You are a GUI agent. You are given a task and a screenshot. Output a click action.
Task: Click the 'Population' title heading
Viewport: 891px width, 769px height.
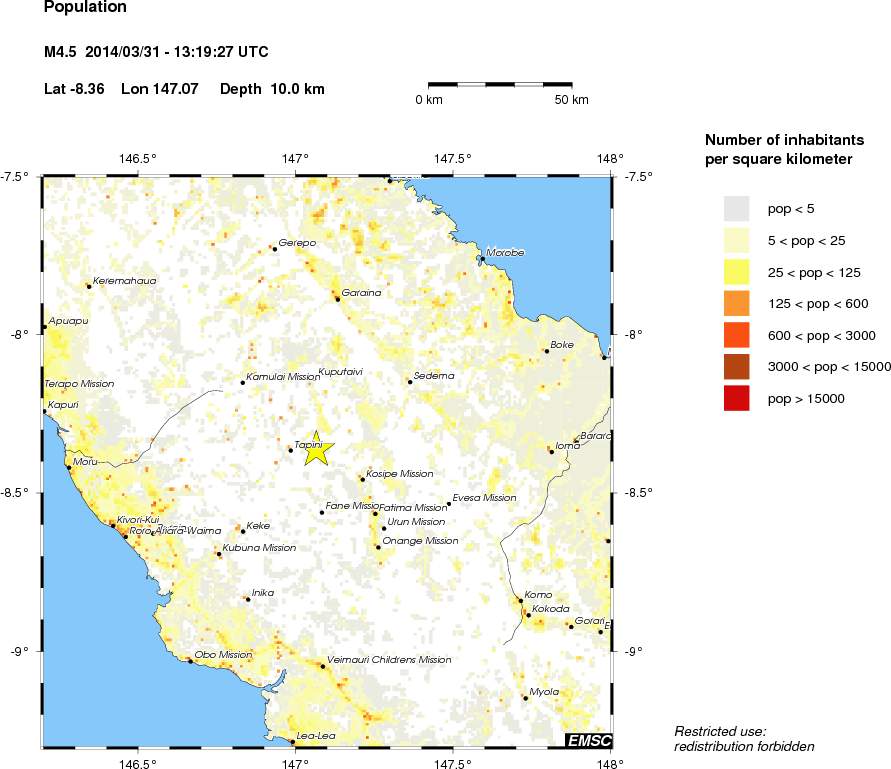[85, 8]
